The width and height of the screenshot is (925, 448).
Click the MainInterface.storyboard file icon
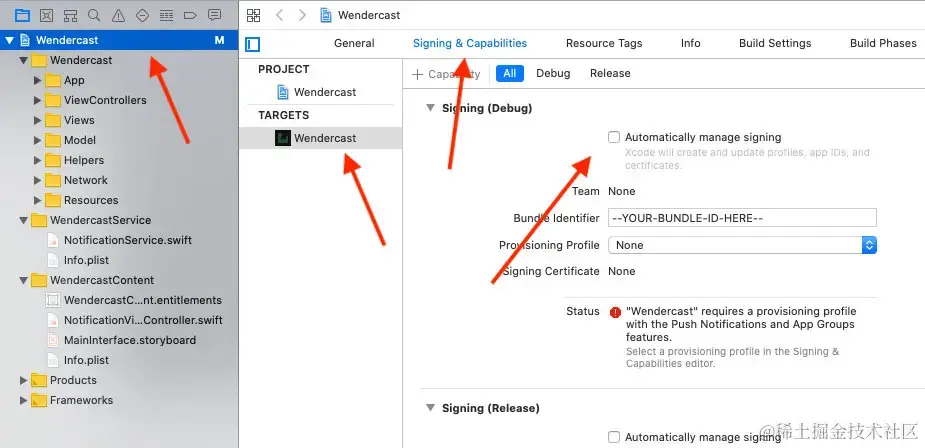(53, 340)
